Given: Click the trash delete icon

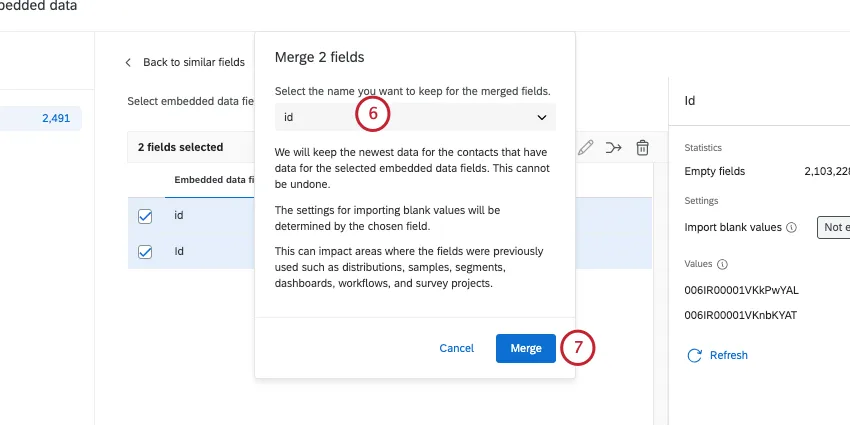Looking at the screenshot, I should point(643,147).
